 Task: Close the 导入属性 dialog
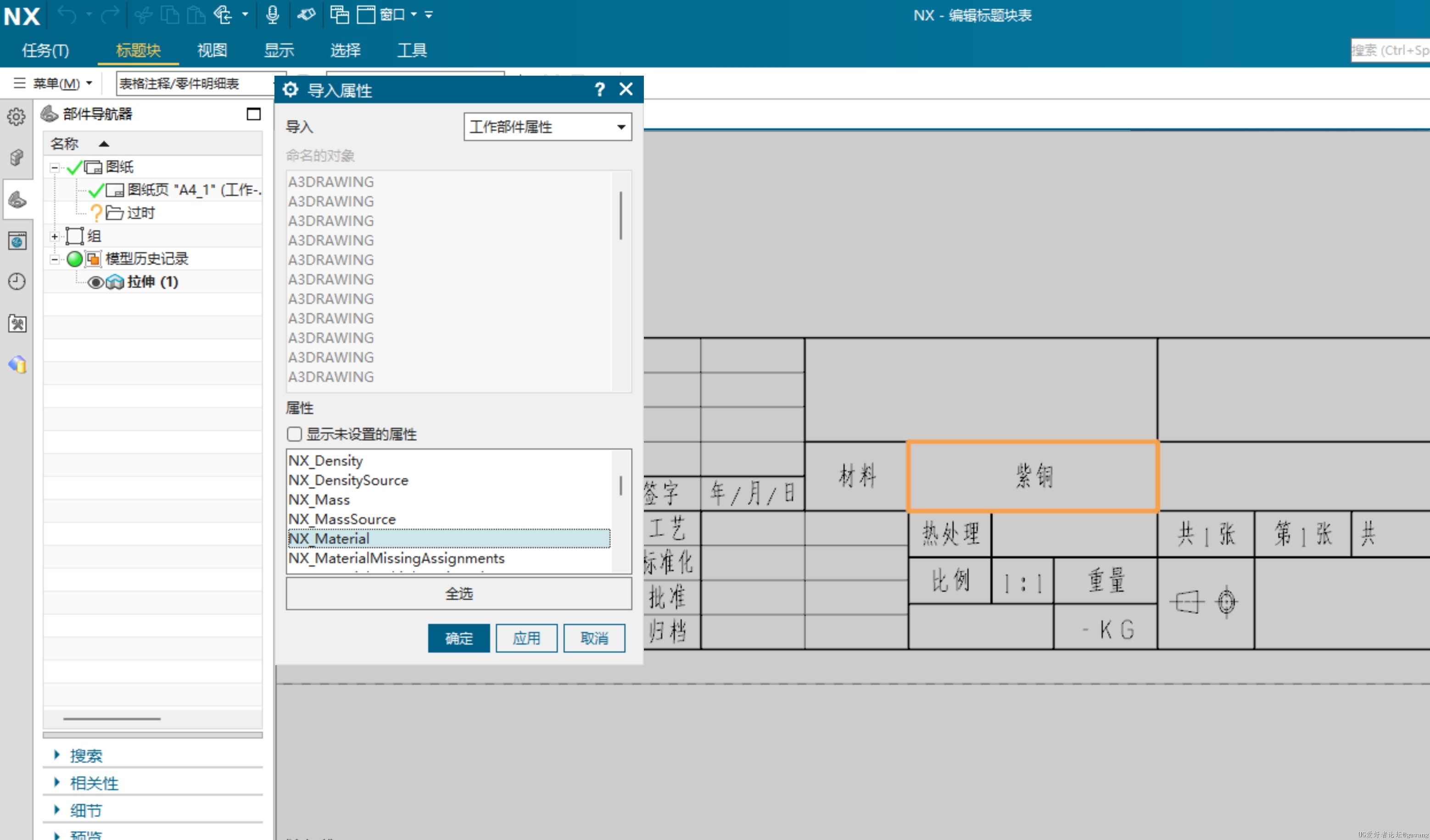click(626, 89)
